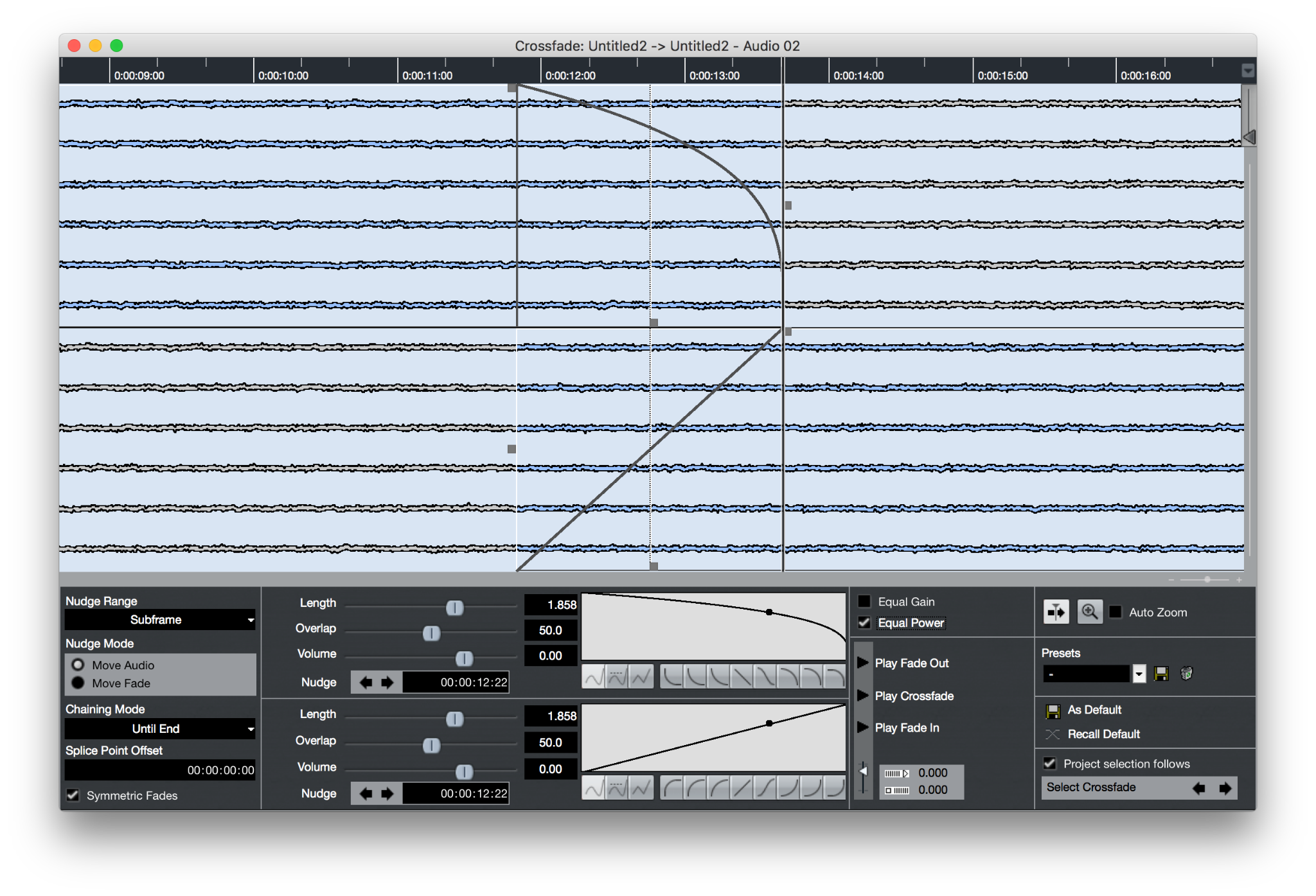Click the fade-out Overlap slider handle
This screenshot has height=896, width=1316.
point(431,633)
